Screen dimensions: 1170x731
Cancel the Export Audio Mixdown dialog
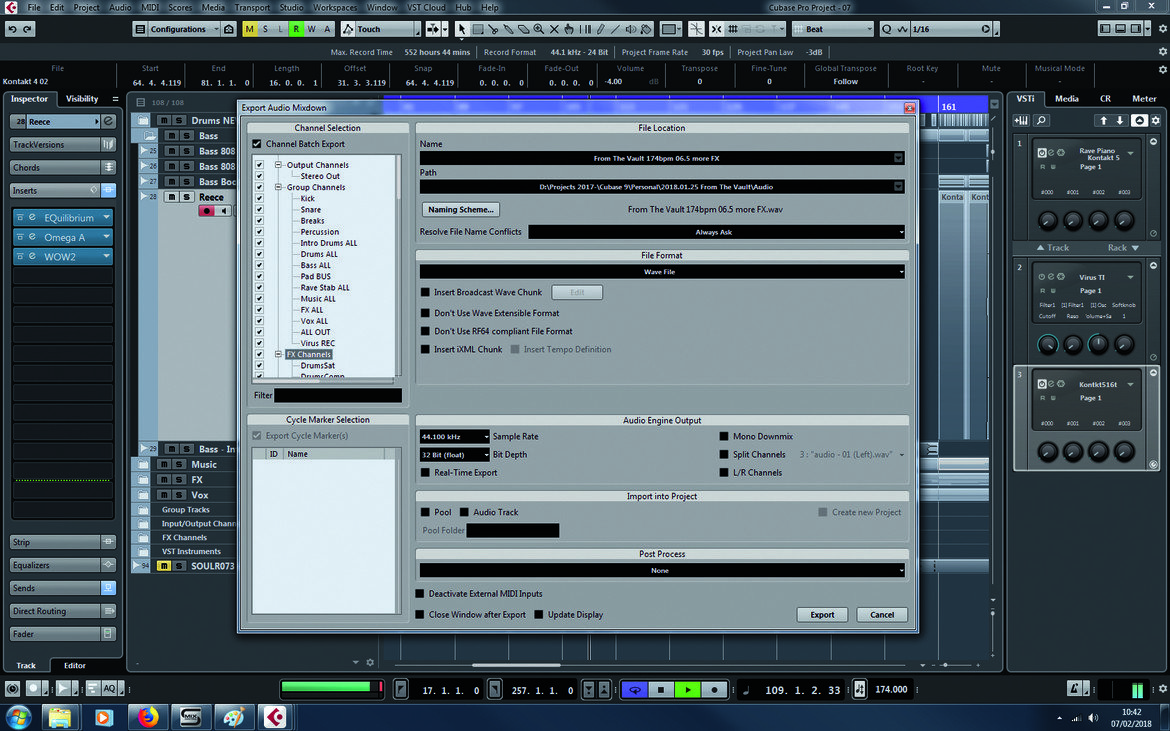[x=882, y=615]
